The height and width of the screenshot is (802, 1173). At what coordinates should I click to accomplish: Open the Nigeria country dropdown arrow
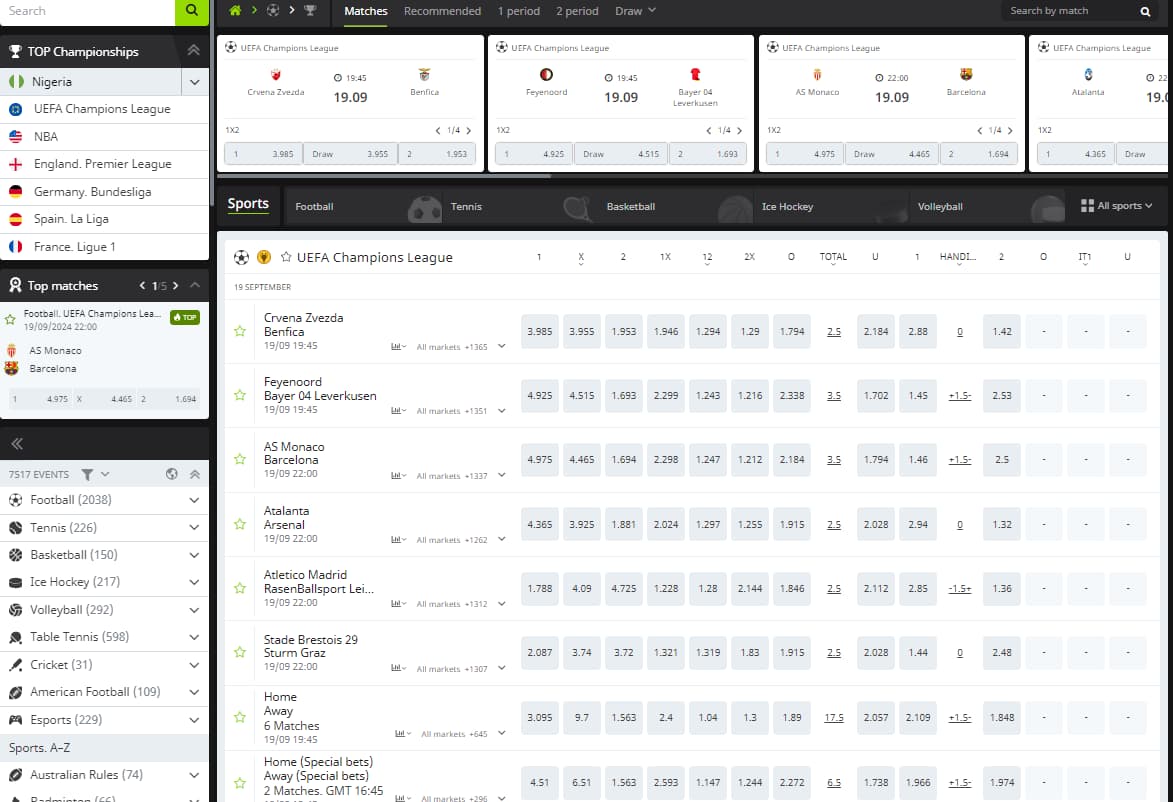[195, 82]
